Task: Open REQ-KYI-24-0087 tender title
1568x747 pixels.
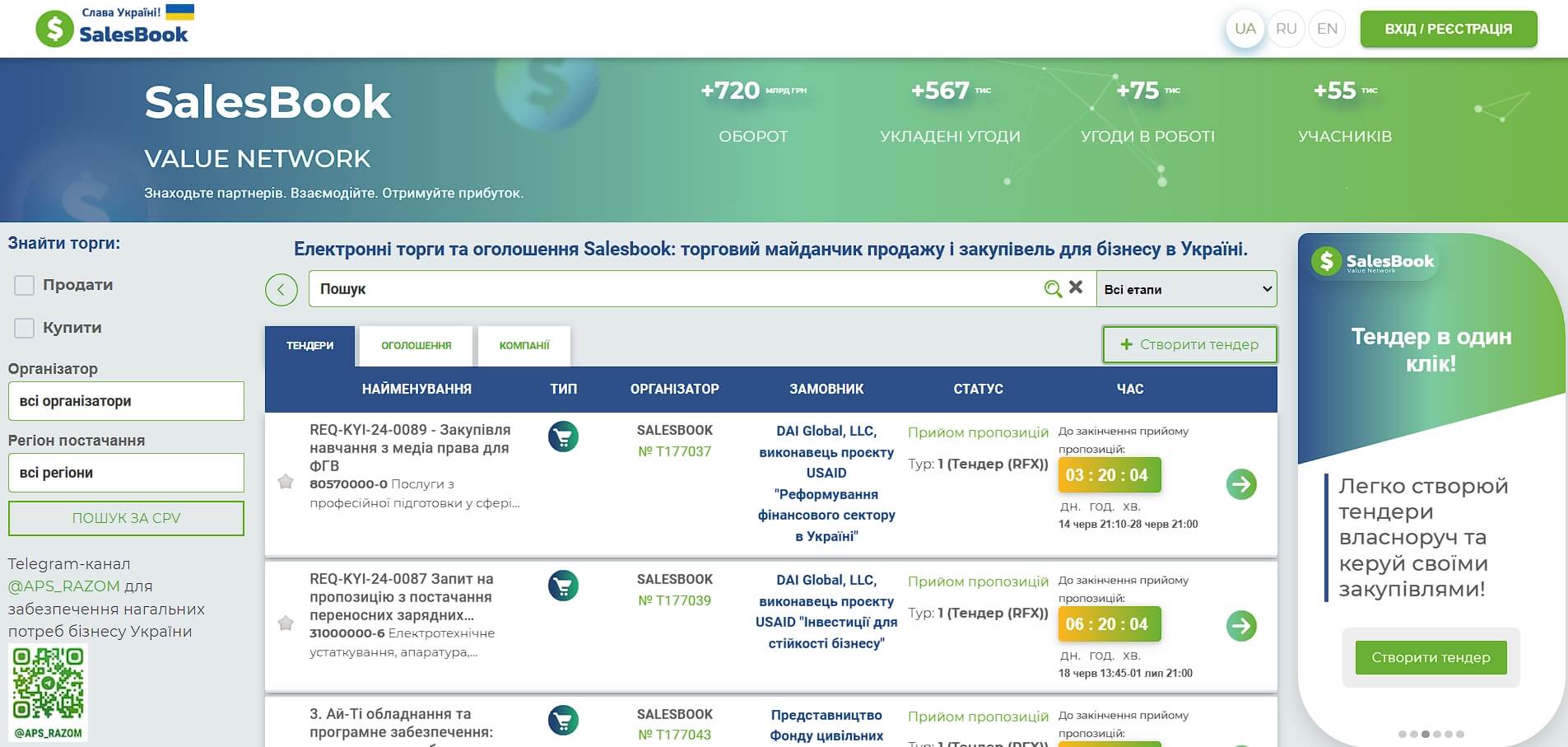Action: pos(402,597)
